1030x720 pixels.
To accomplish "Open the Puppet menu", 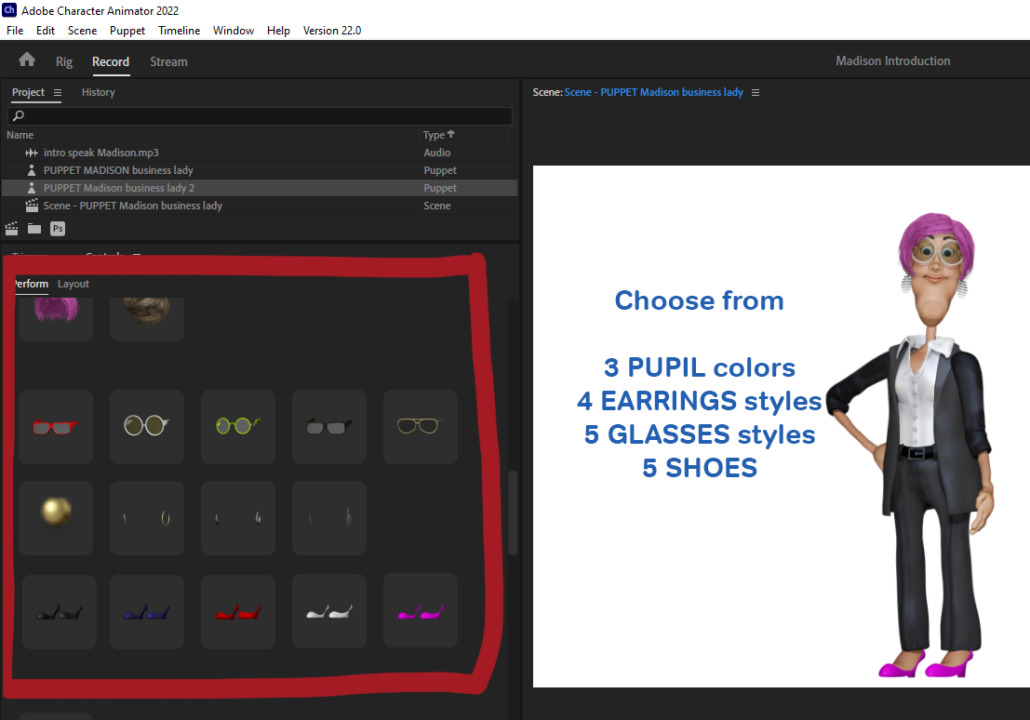I will [127, 30].
